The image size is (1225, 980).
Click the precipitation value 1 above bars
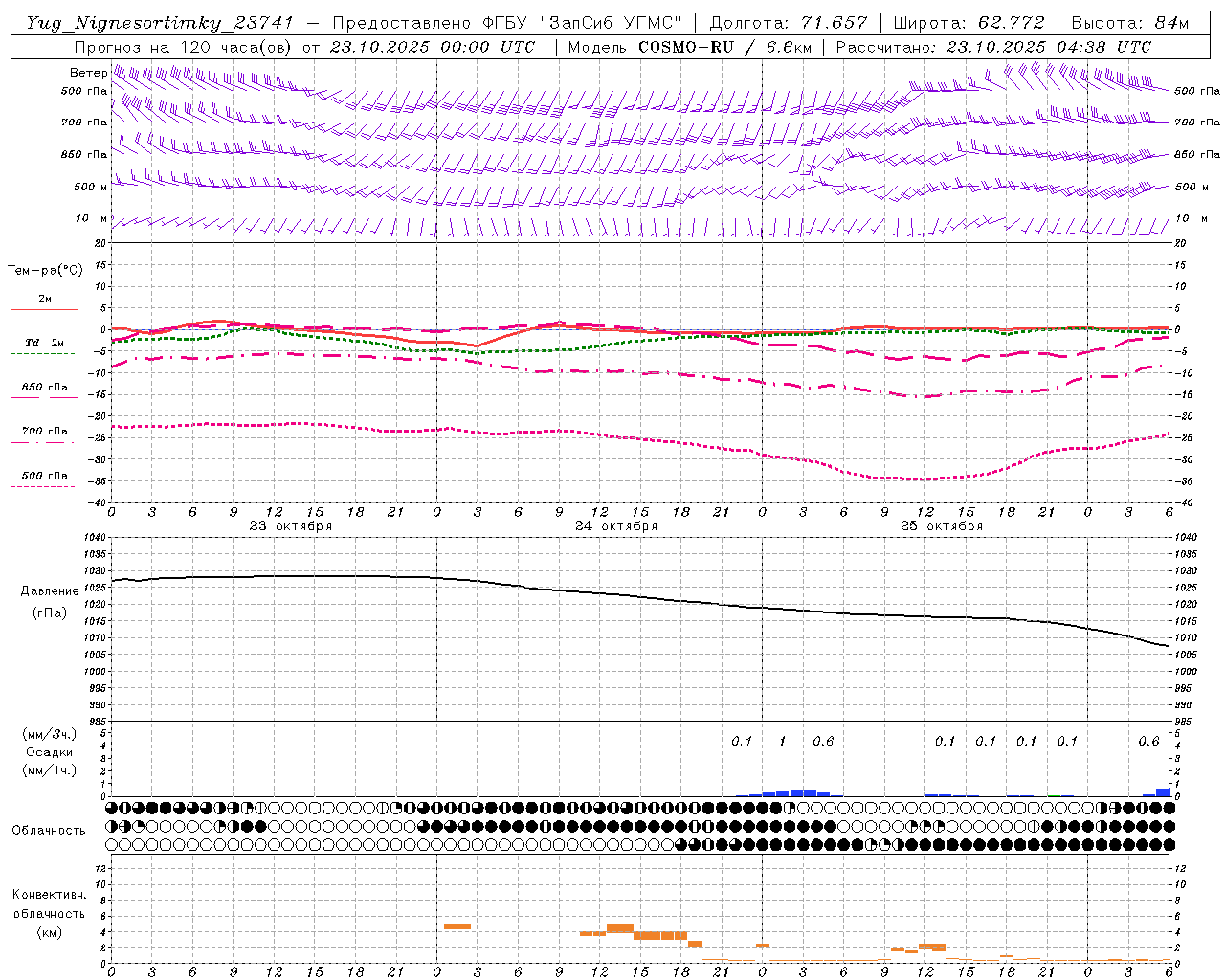tap(783, 742)
